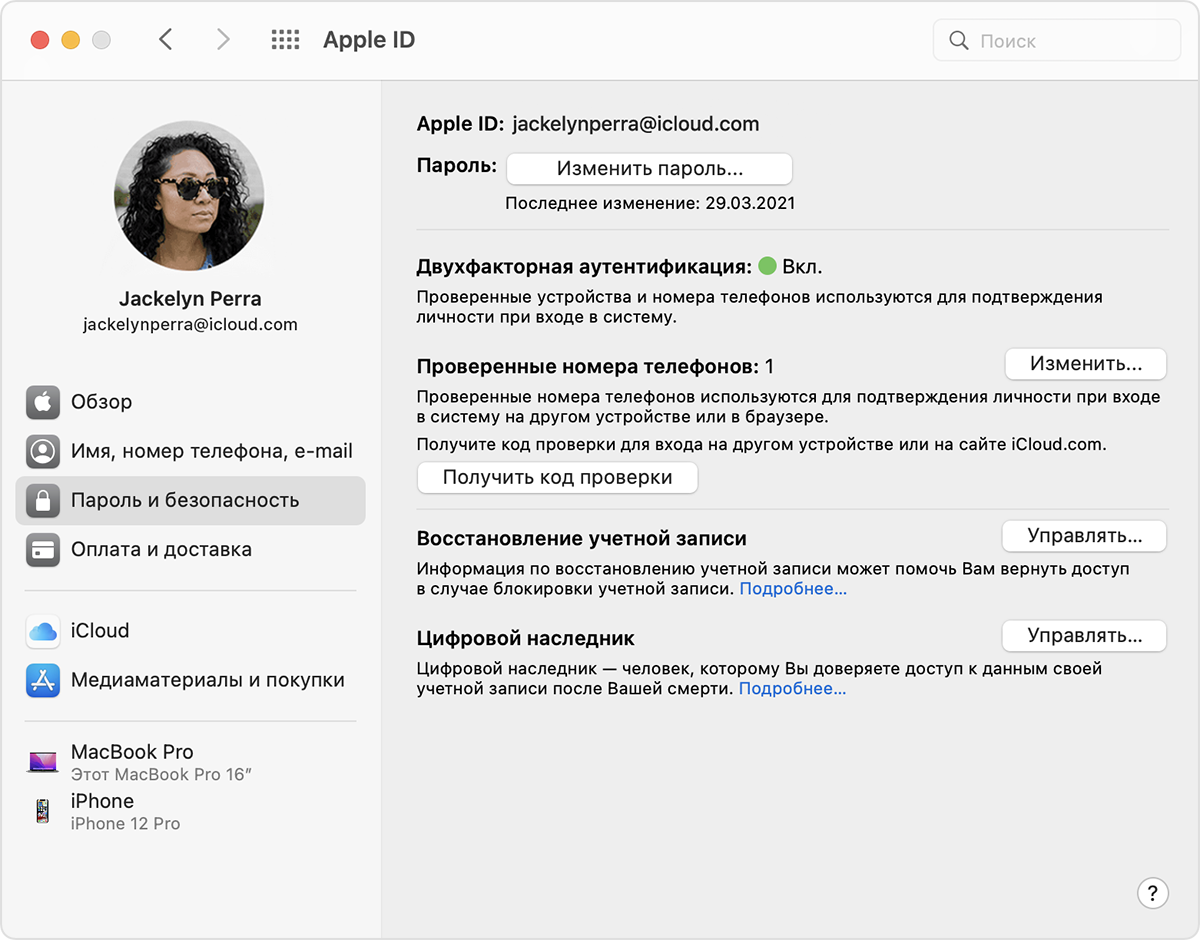This screenshot has width=1200, height=940.
Task: Click the App Store icon for Медиаматериалы и покупки
Action: point(43,680)
